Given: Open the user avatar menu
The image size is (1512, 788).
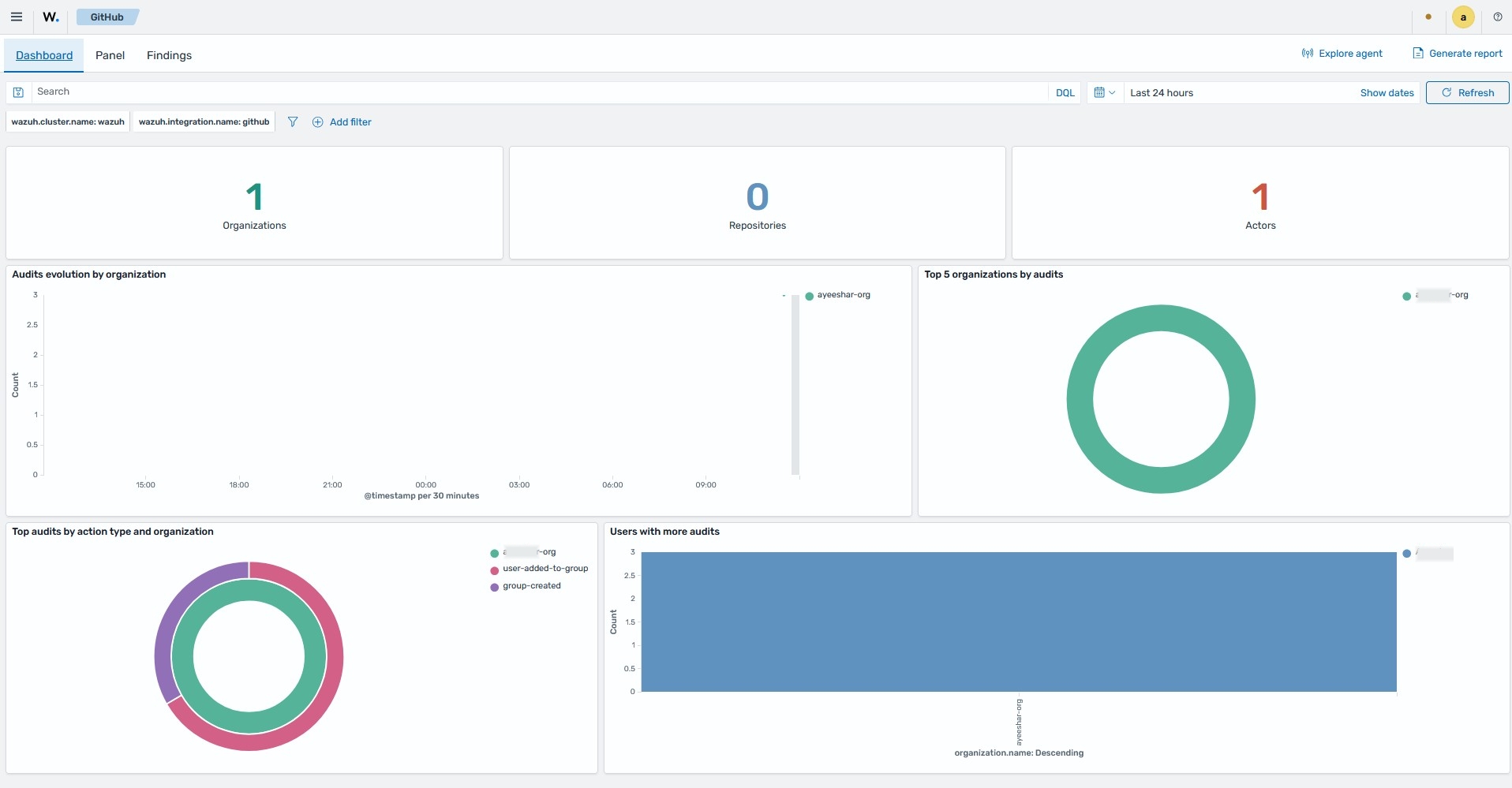Looking at the screenshot, I should 1463,17.
